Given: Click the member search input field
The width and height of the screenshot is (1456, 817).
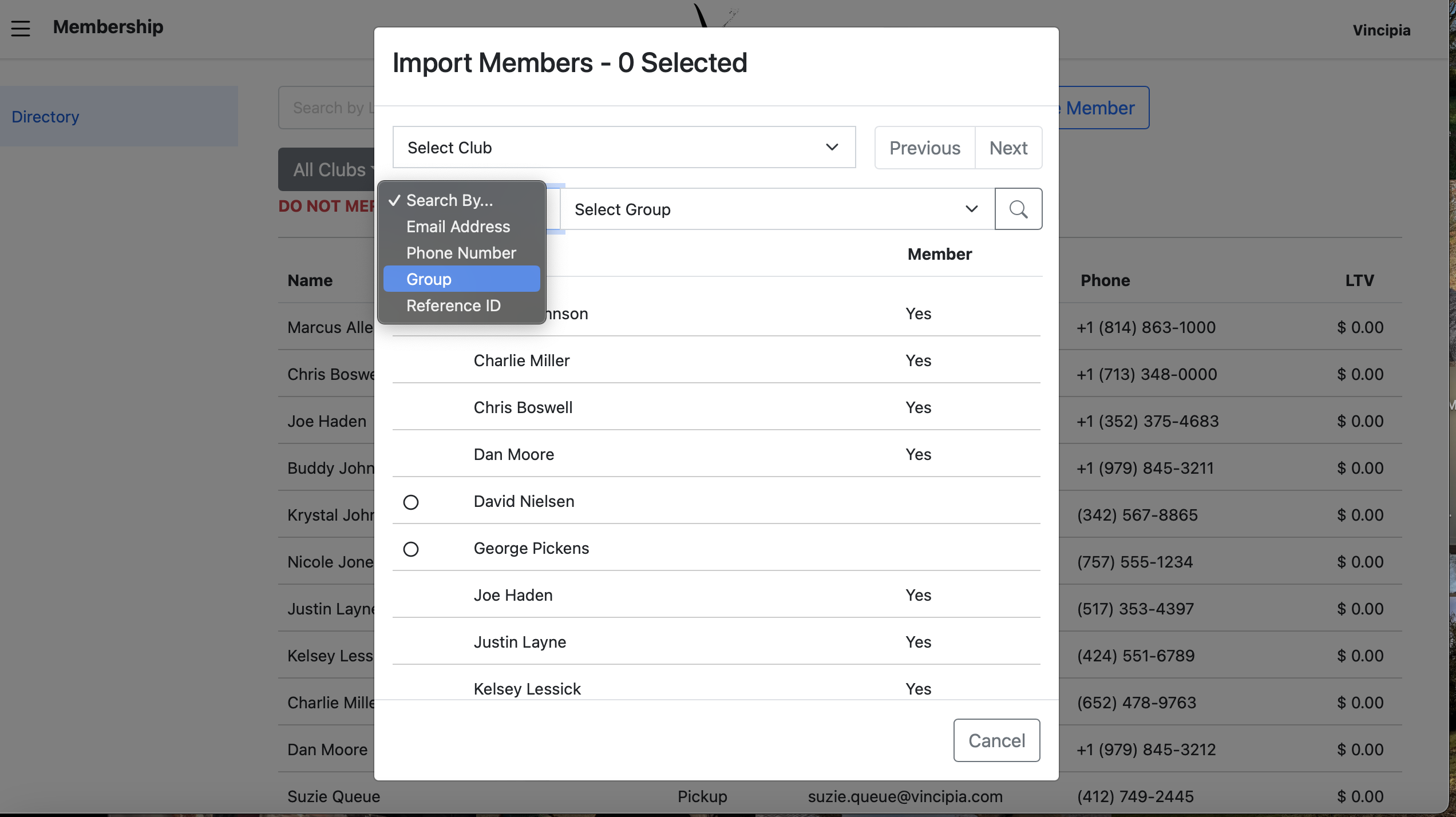Looking at the screenshot, I should pos(327,108).
